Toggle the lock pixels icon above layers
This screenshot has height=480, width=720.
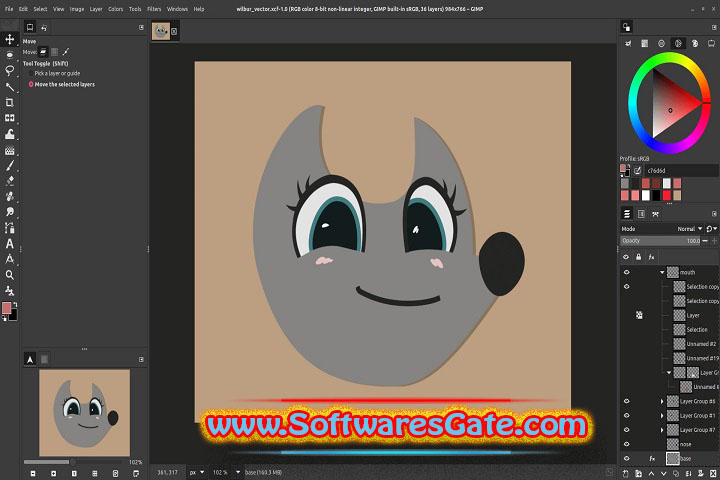(639, 257)
